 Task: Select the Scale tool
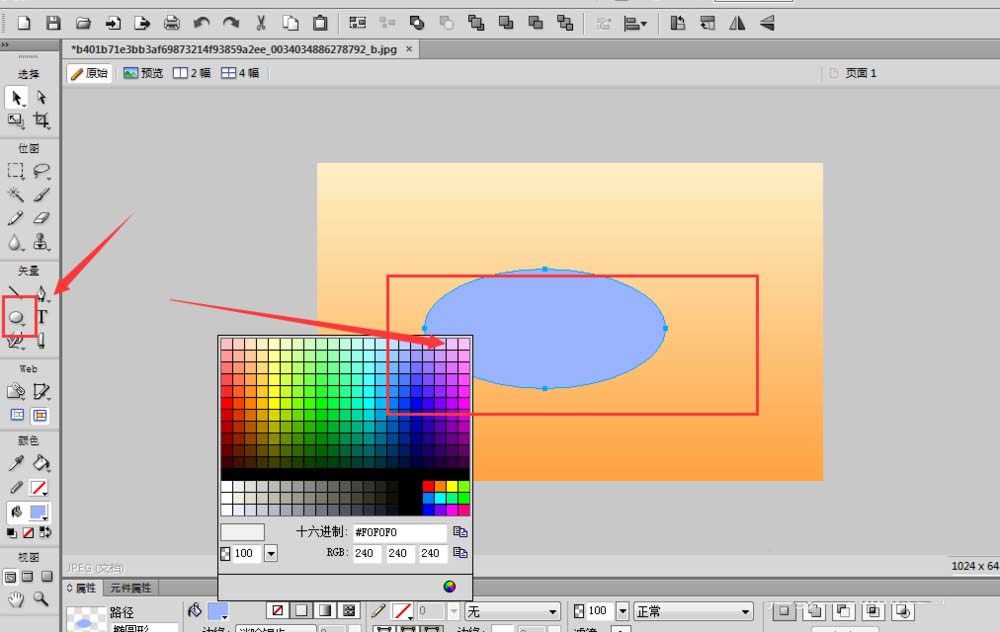[x=16, y=120]
